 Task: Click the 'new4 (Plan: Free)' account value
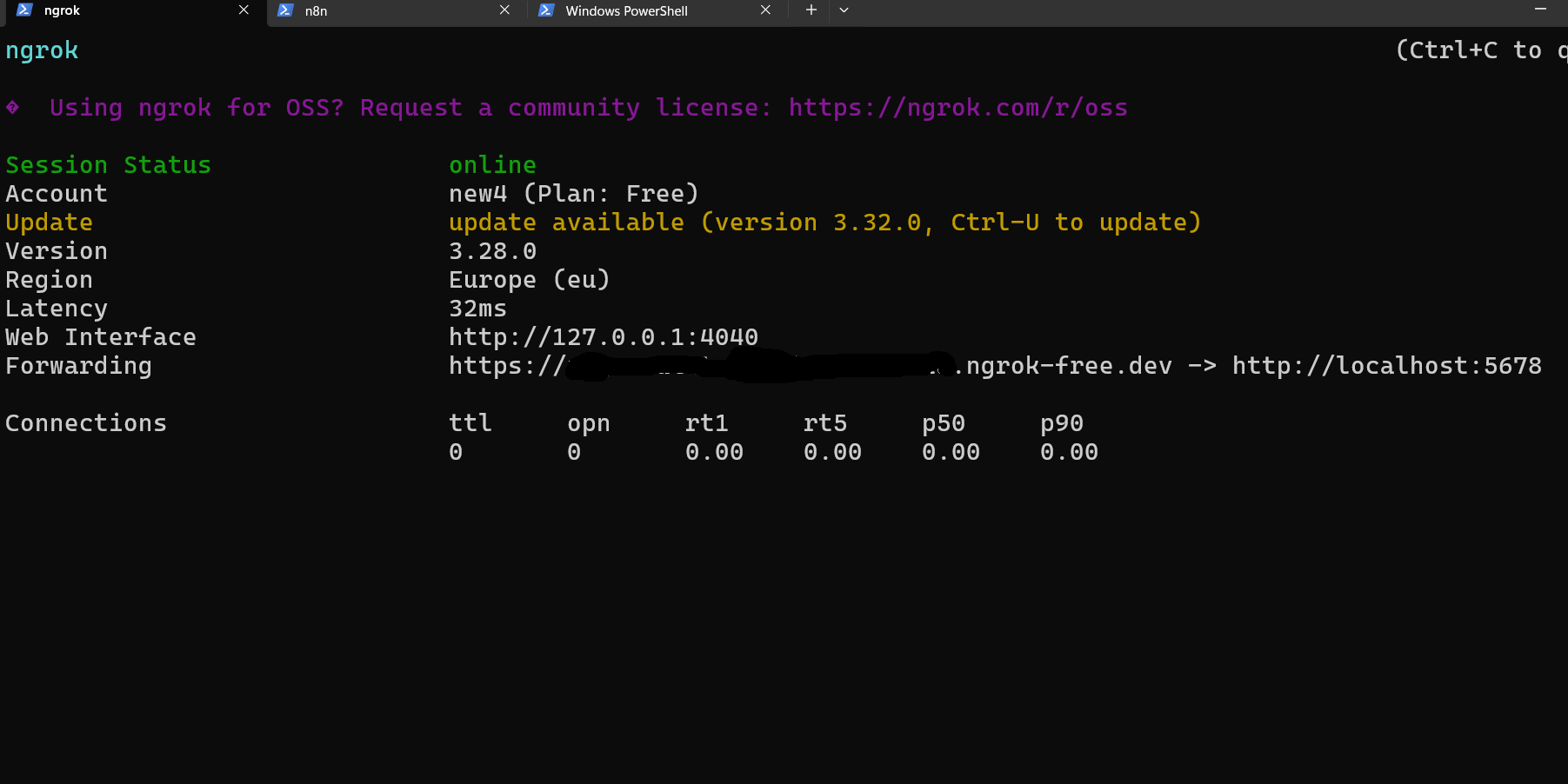tap(574, 194)
